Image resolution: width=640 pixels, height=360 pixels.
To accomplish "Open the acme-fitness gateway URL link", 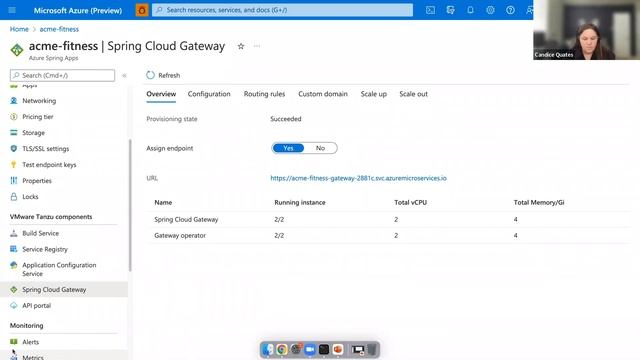I will click(x=358, y=178).
